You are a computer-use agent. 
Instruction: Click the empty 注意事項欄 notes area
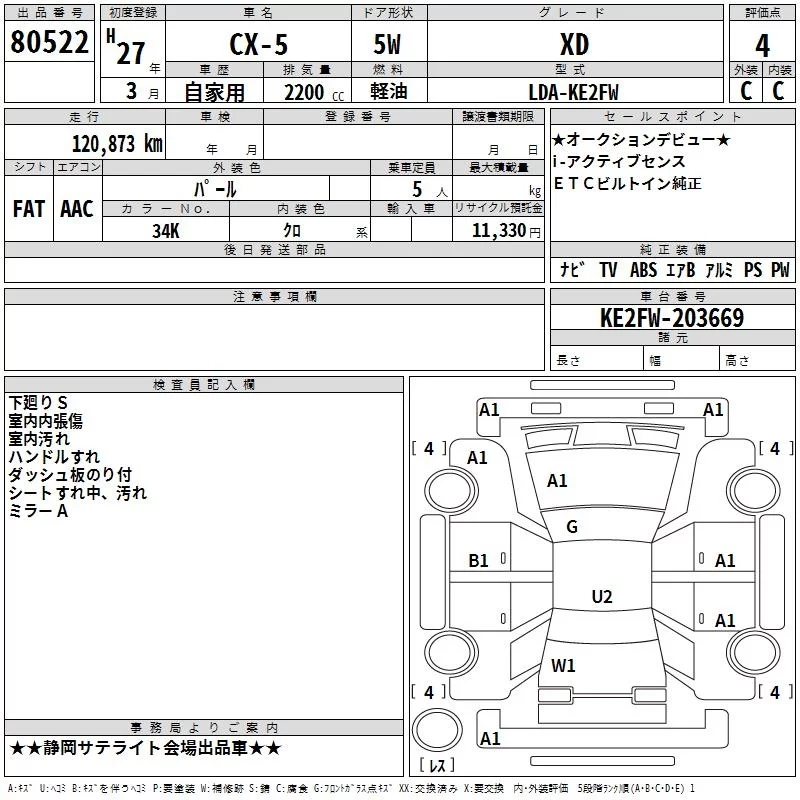(x=274, y=337)
